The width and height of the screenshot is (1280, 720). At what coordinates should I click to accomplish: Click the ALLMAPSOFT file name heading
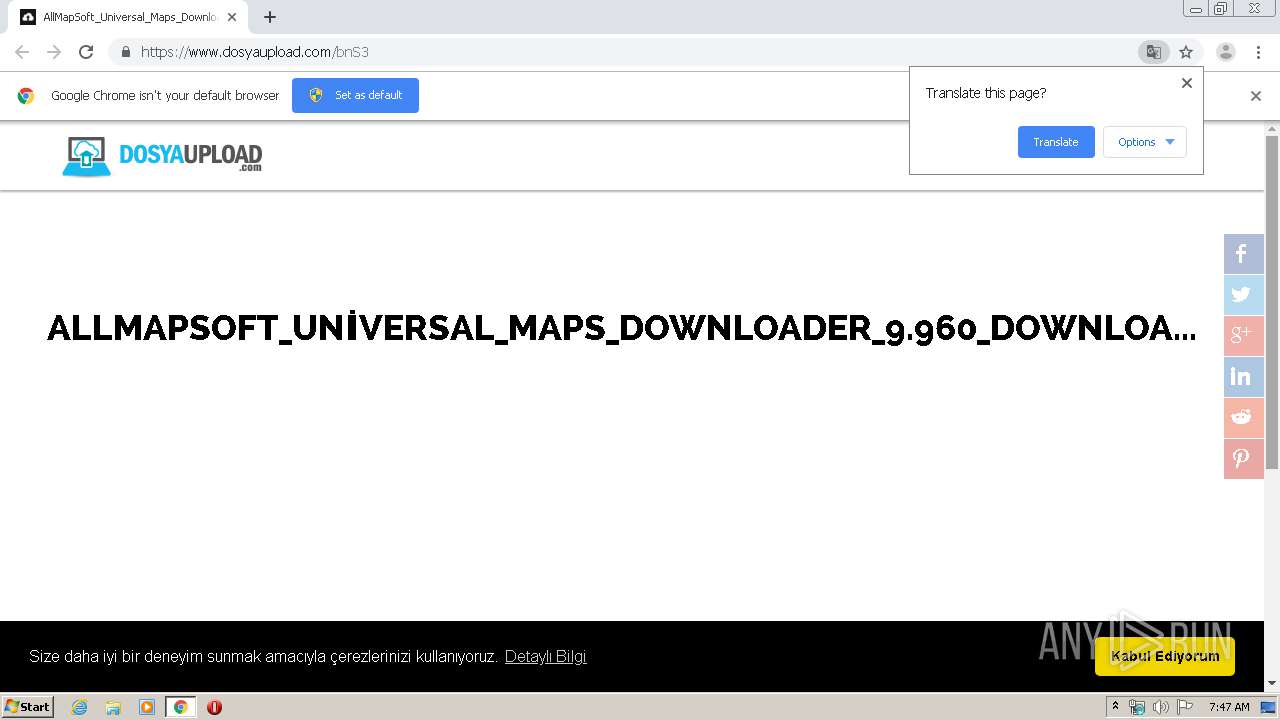click(x=621, y=328)
